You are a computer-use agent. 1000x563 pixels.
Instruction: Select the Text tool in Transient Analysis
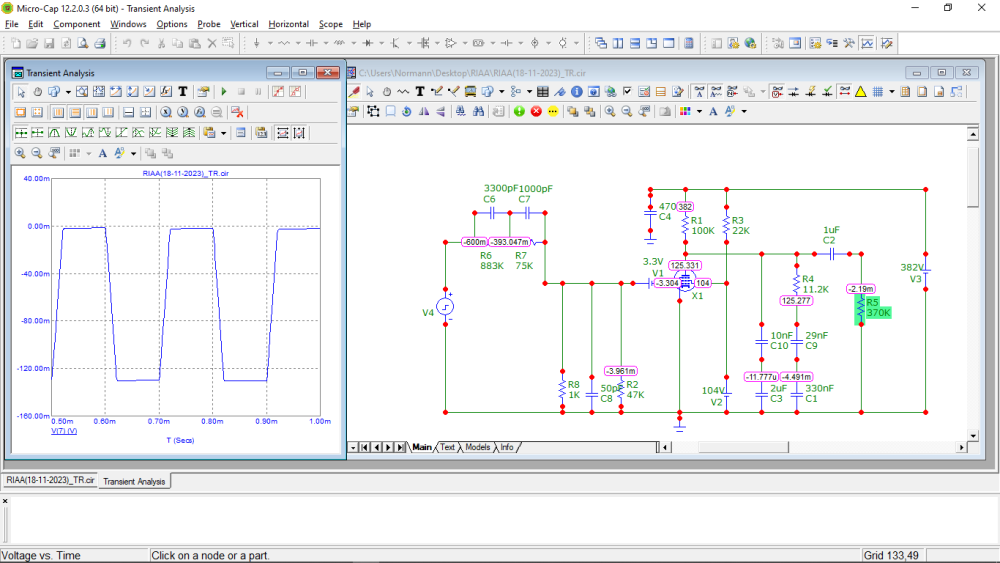click(x=183, y=91)
